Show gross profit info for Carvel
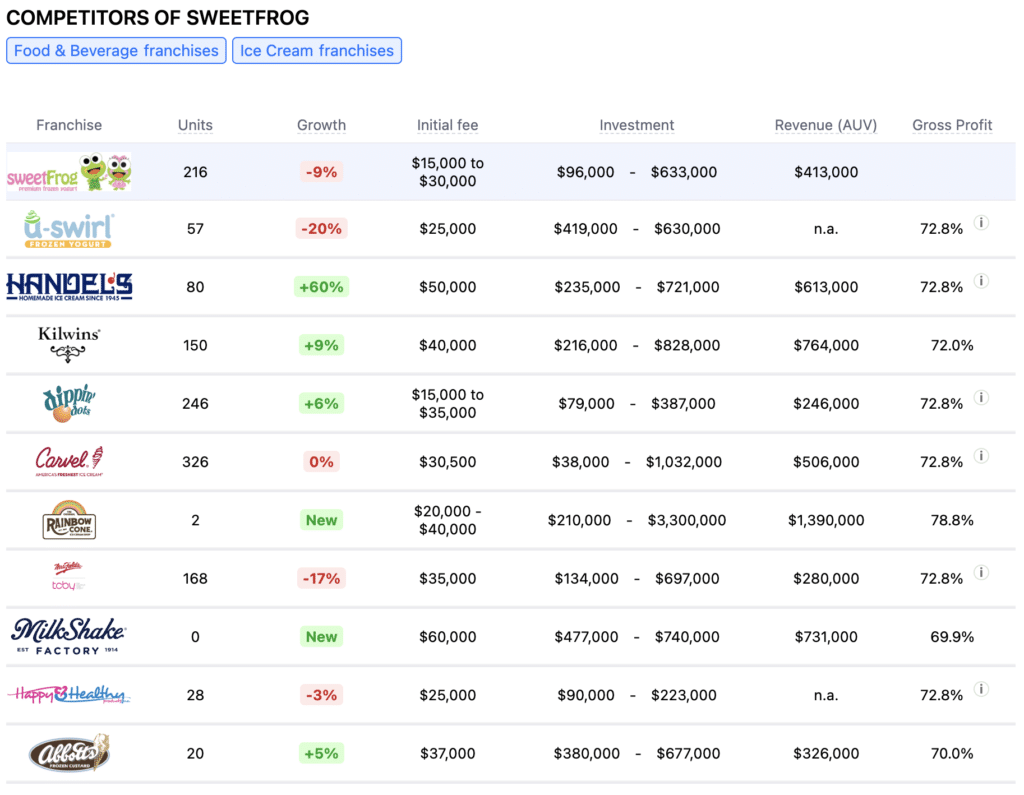The height and width of the screenshot is (795, 1024). [981, 456]
